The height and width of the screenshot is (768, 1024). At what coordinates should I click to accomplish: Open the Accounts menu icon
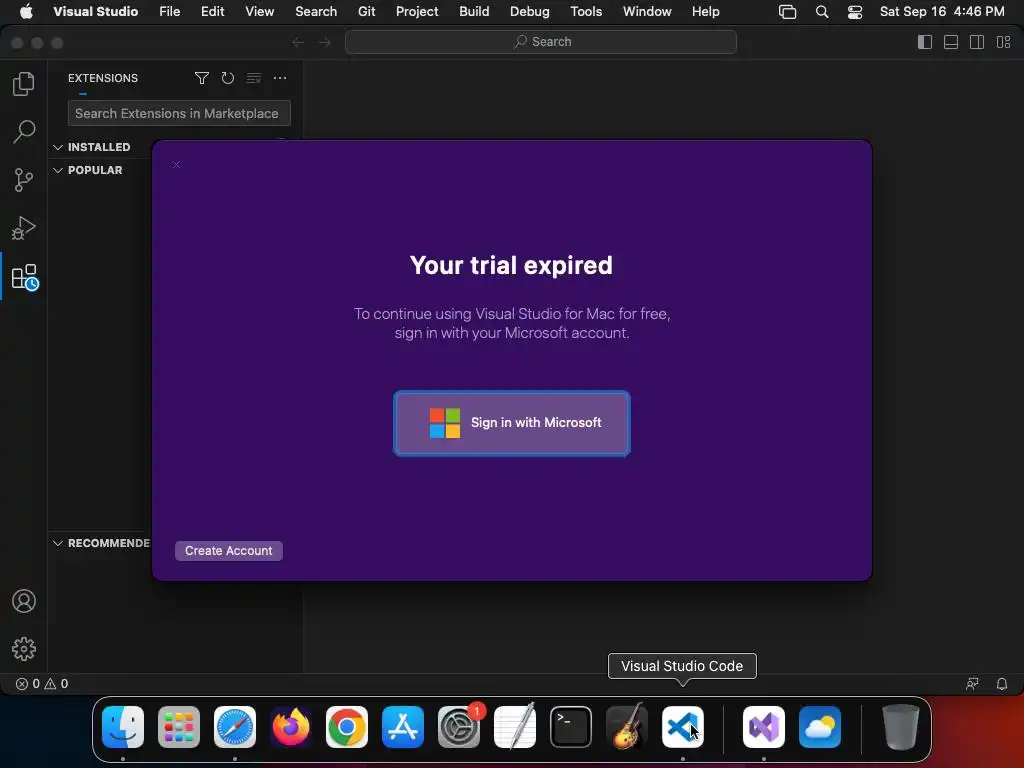tap(24, 601)
